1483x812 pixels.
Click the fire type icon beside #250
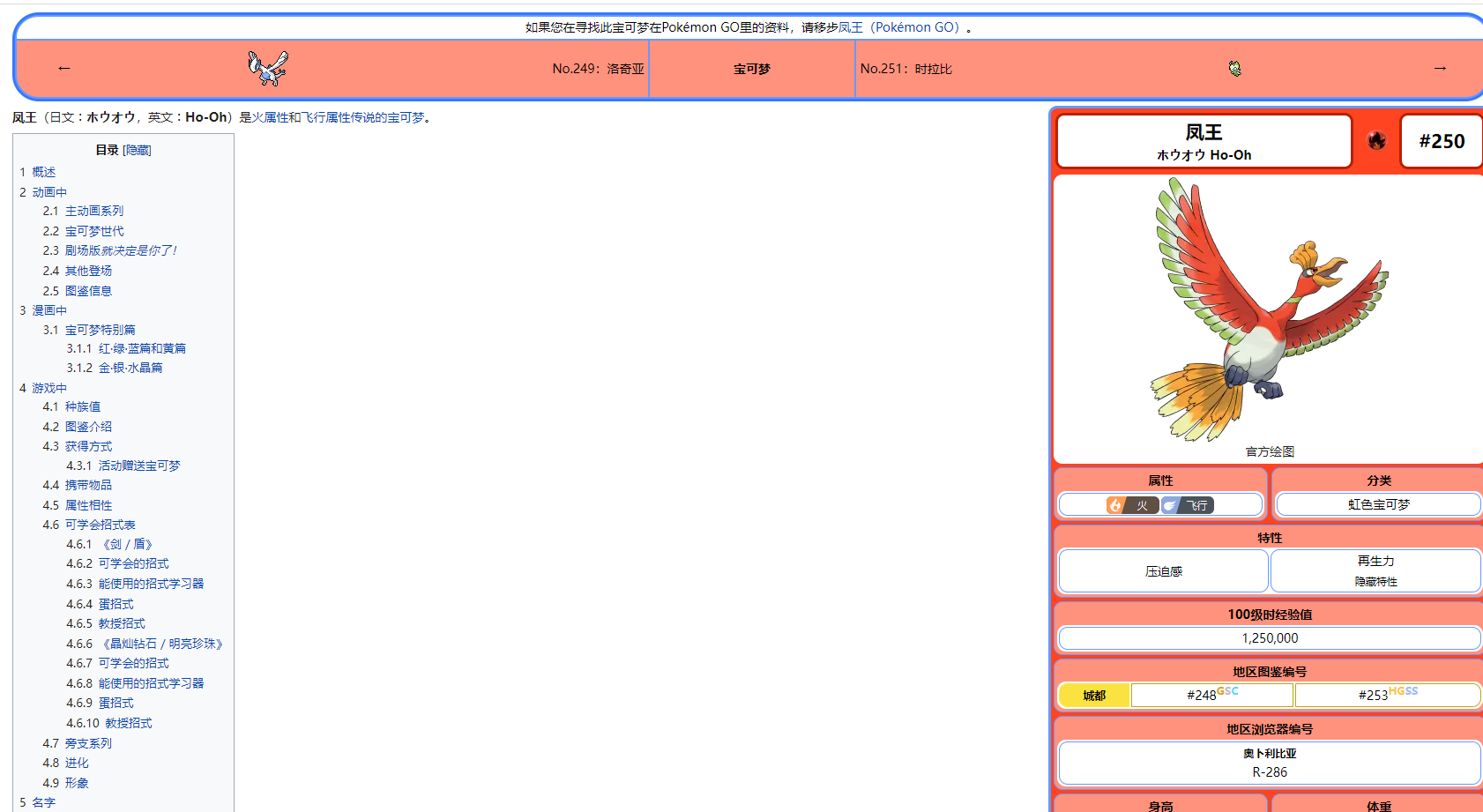click(x=1376, y=140)
